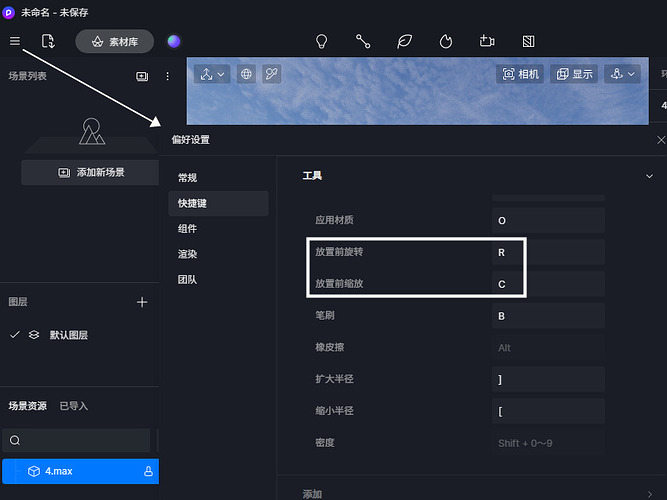Screen dimensions: 667x500
Task: Toggle the 默认图层 checkmark
Action: tap(15, 335)
